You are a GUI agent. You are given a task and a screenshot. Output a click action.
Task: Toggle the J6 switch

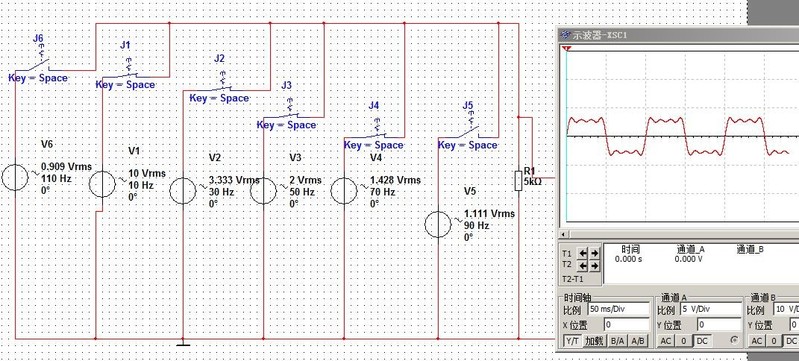[39, 65]
